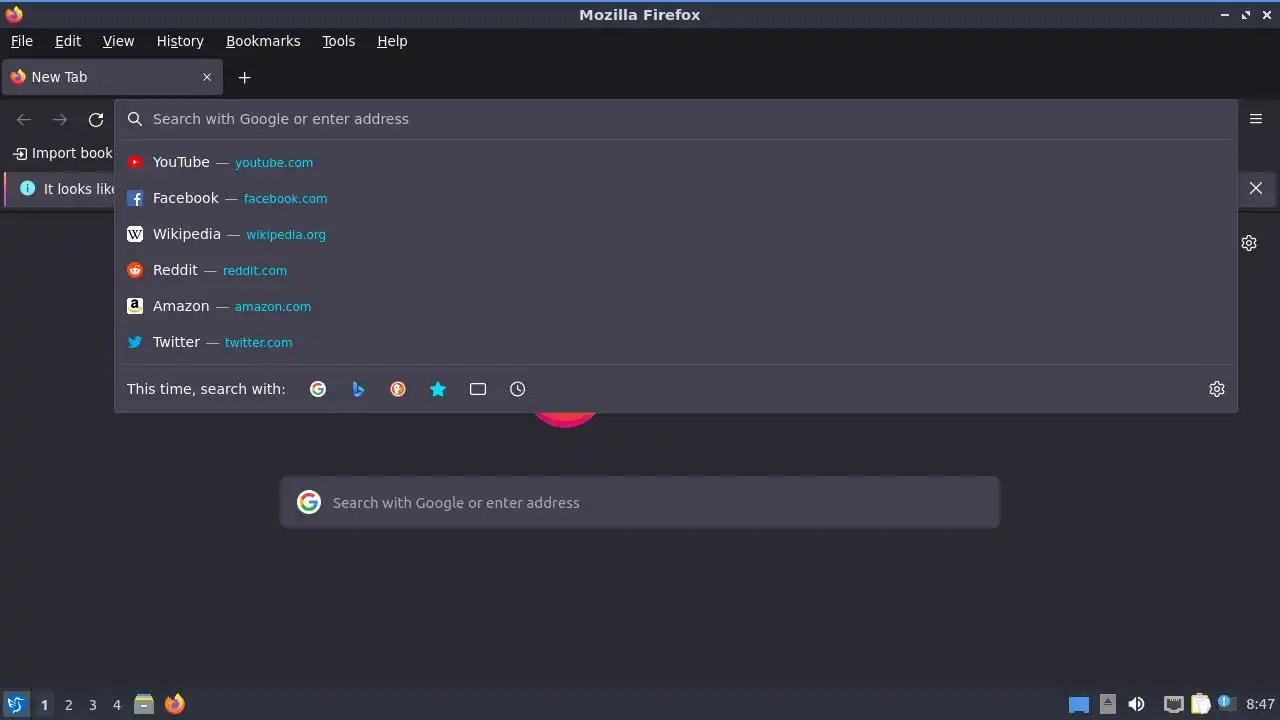Open the New Tab personalize gear icon
Viewport: 1280px width, 720px height.
tap(1249, 243)
